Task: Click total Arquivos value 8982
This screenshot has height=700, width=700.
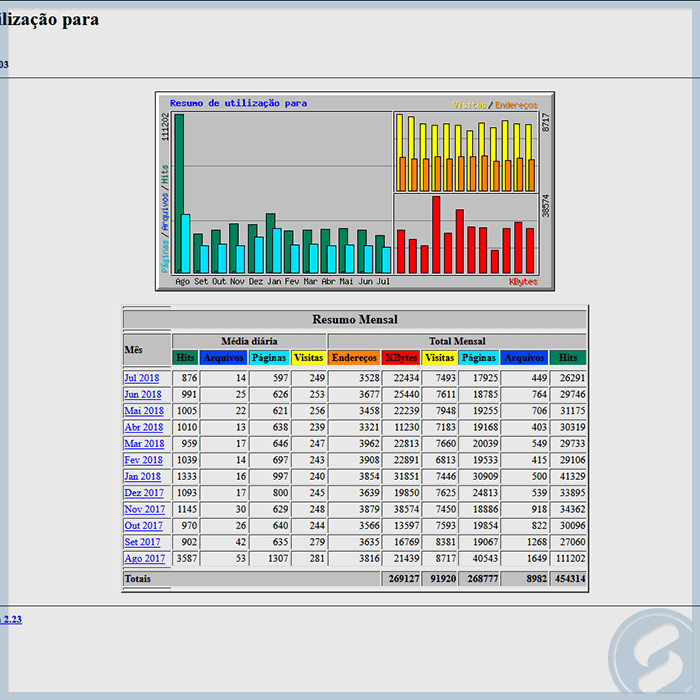Action: pos(536,579)
